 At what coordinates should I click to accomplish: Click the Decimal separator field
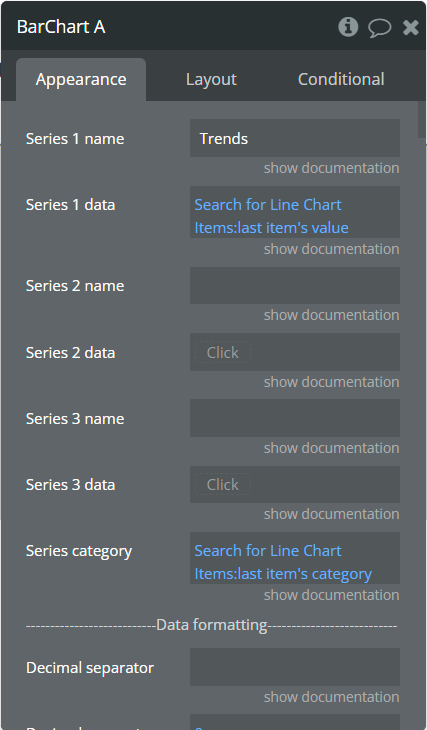(x=295, y=667)
